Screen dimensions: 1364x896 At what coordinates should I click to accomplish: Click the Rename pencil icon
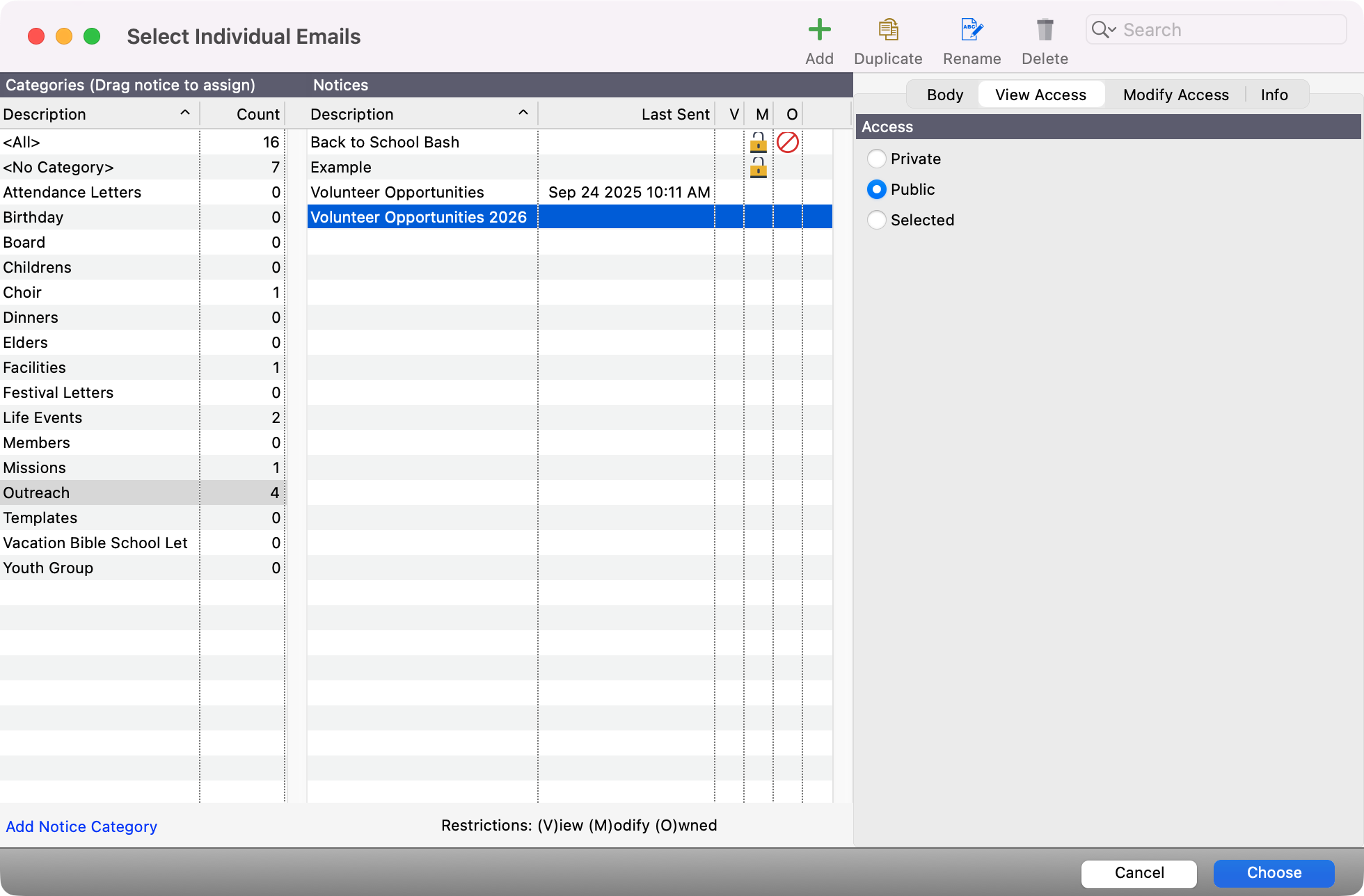[972, 30]
